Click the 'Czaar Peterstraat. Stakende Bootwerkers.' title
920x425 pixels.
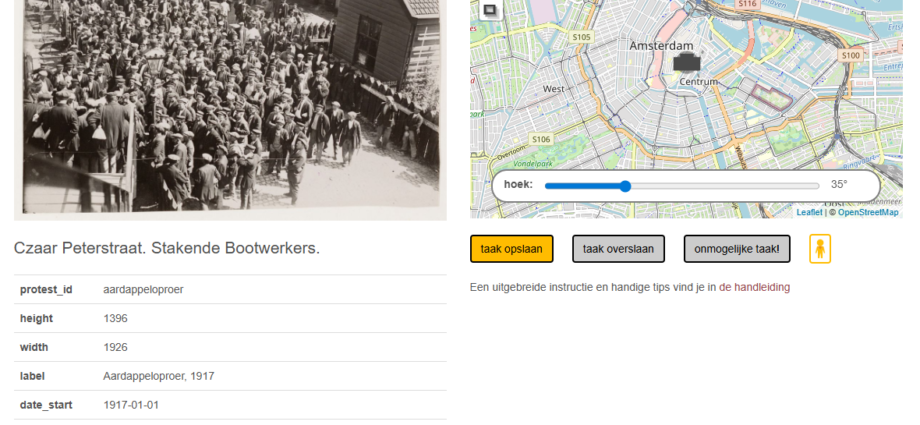(x=167, y=248)
